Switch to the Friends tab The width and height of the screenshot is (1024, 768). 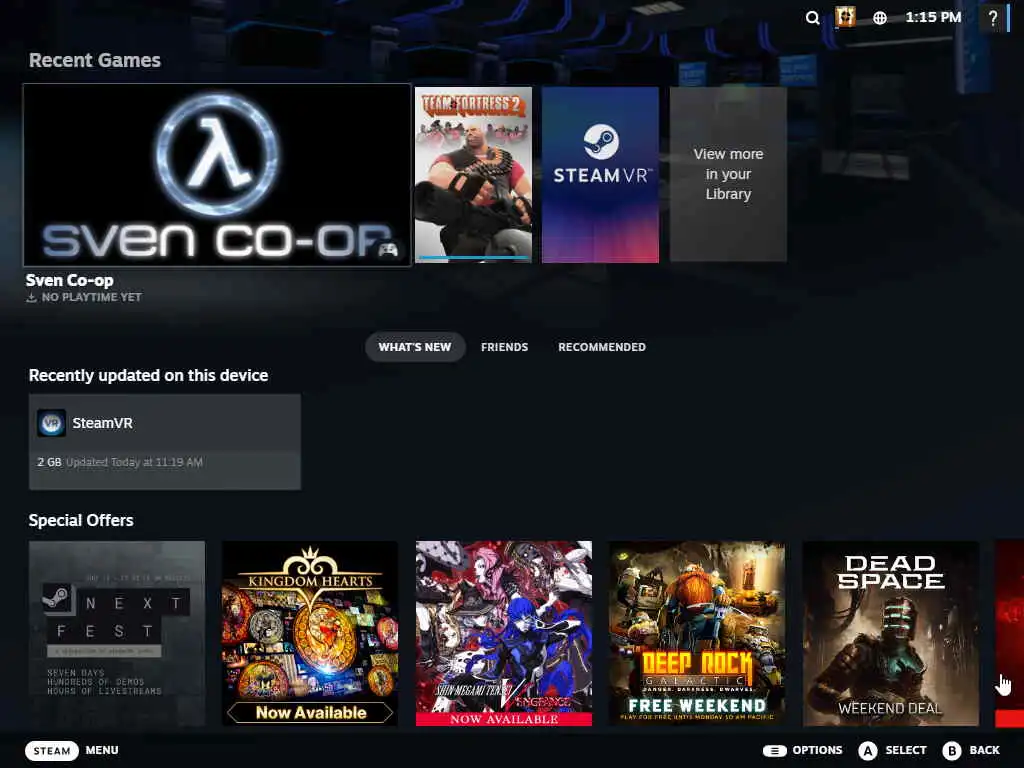504,347
